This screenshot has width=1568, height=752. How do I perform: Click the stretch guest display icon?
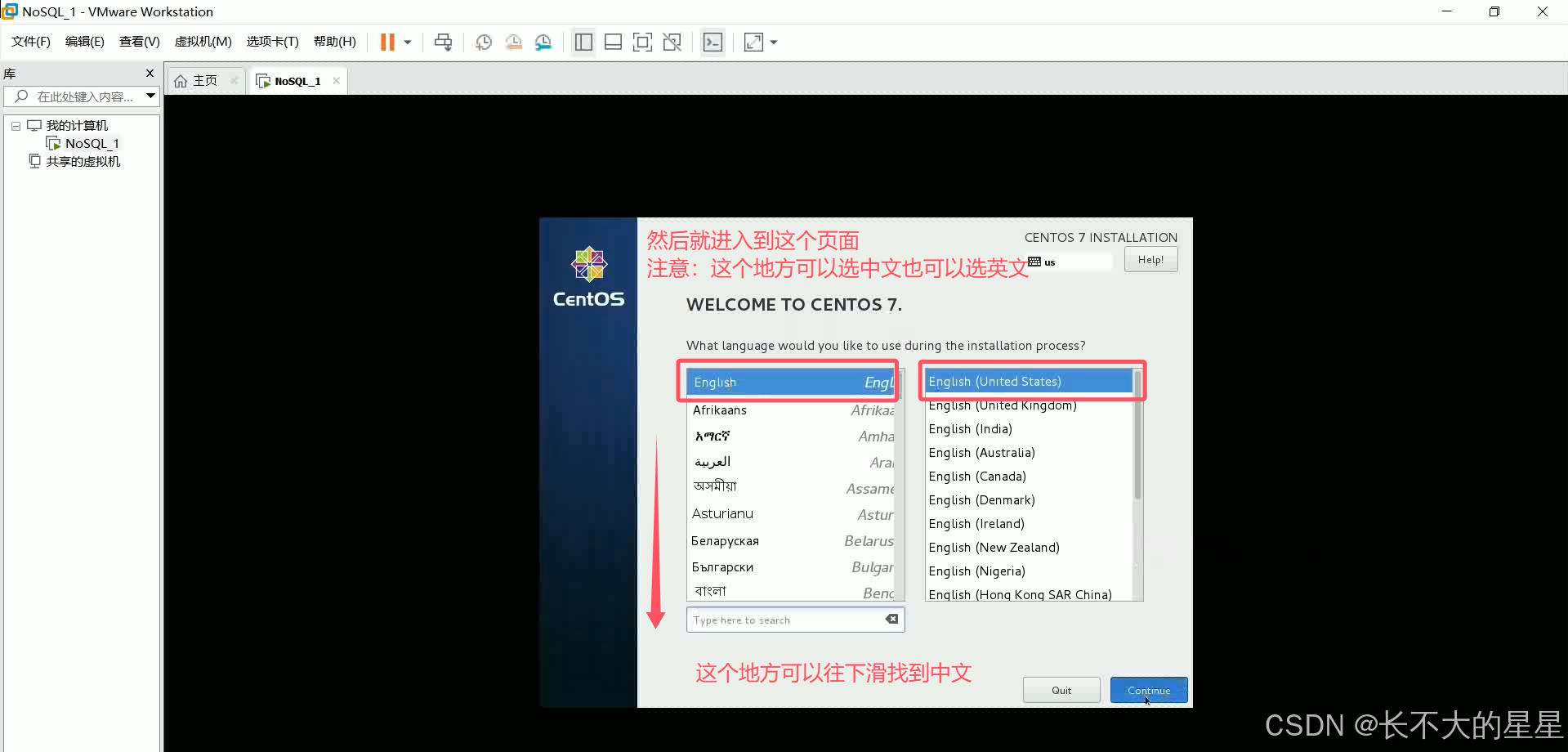pyautogui.click(x=753, y=42)
